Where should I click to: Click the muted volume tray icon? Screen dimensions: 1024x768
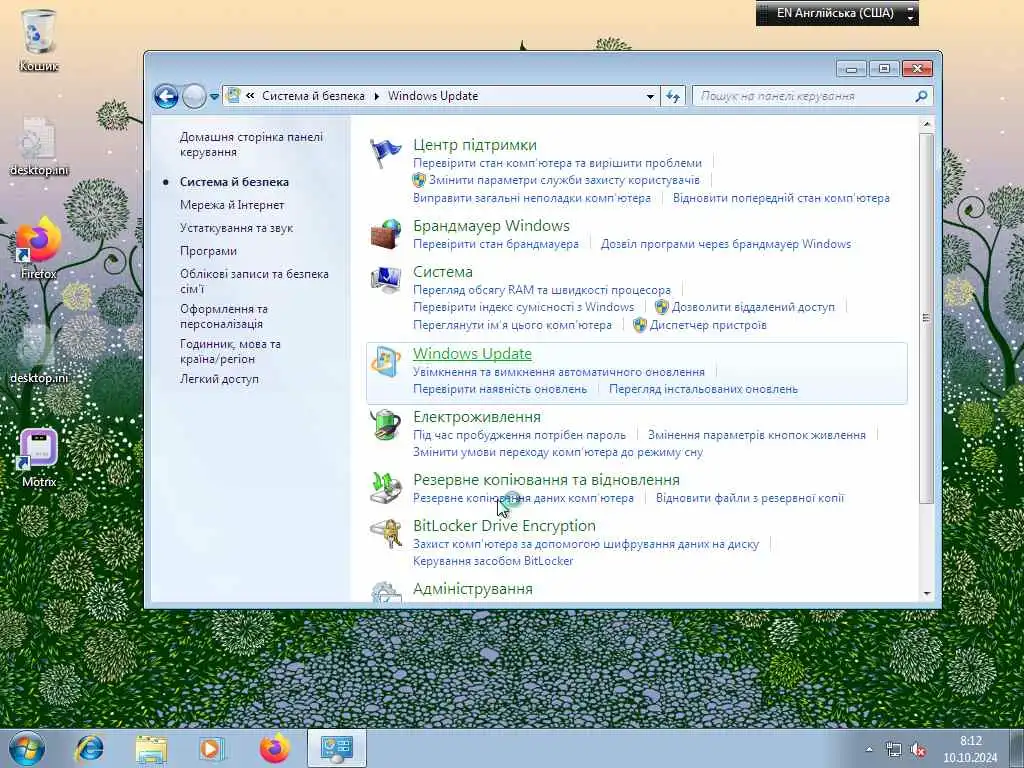919,750
